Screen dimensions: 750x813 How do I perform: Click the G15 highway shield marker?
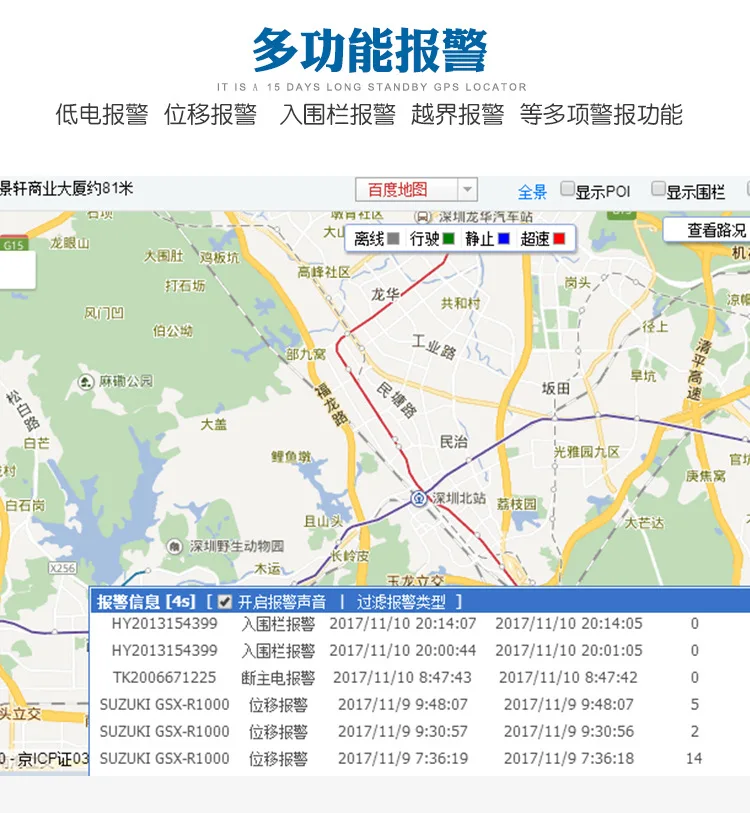(x=14, y=244)
